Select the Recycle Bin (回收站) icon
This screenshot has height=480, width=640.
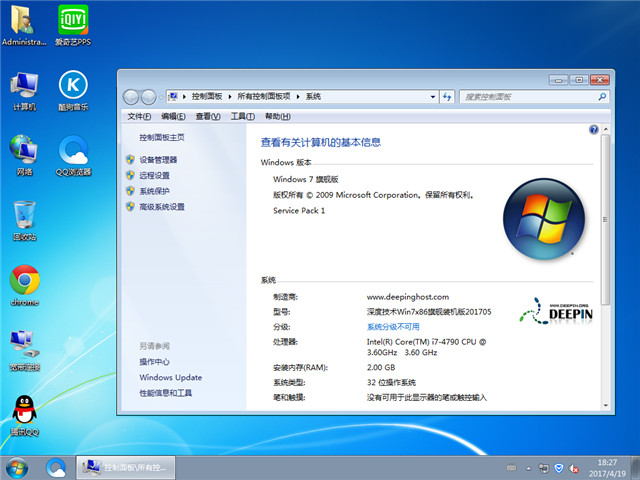coord(24,220)
